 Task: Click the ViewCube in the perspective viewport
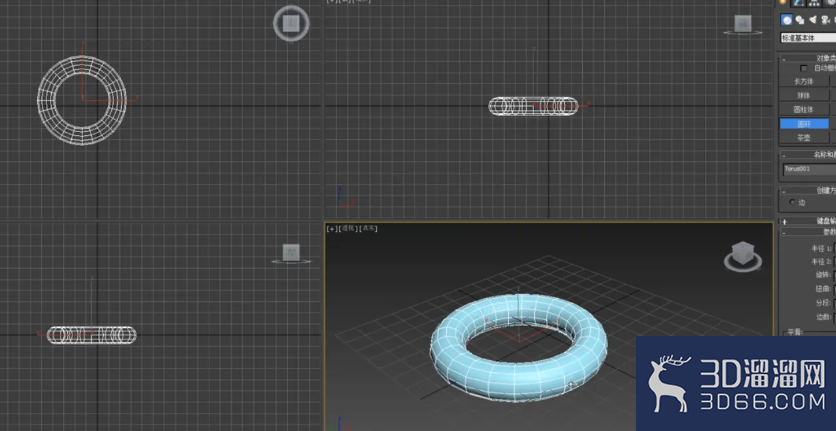tap(743, 255)
